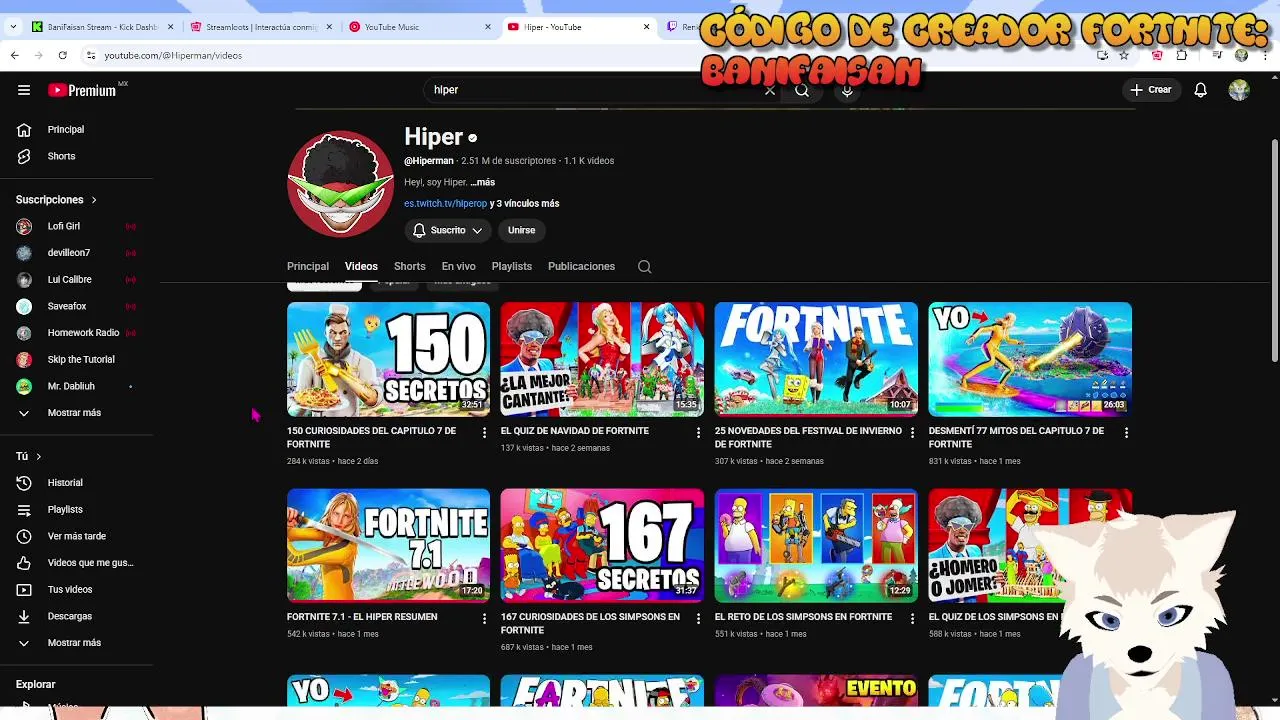The image size is (1280, 720).
Task: Play the 25 Novedades Festival thumbnail
Action: coord(816,359)
